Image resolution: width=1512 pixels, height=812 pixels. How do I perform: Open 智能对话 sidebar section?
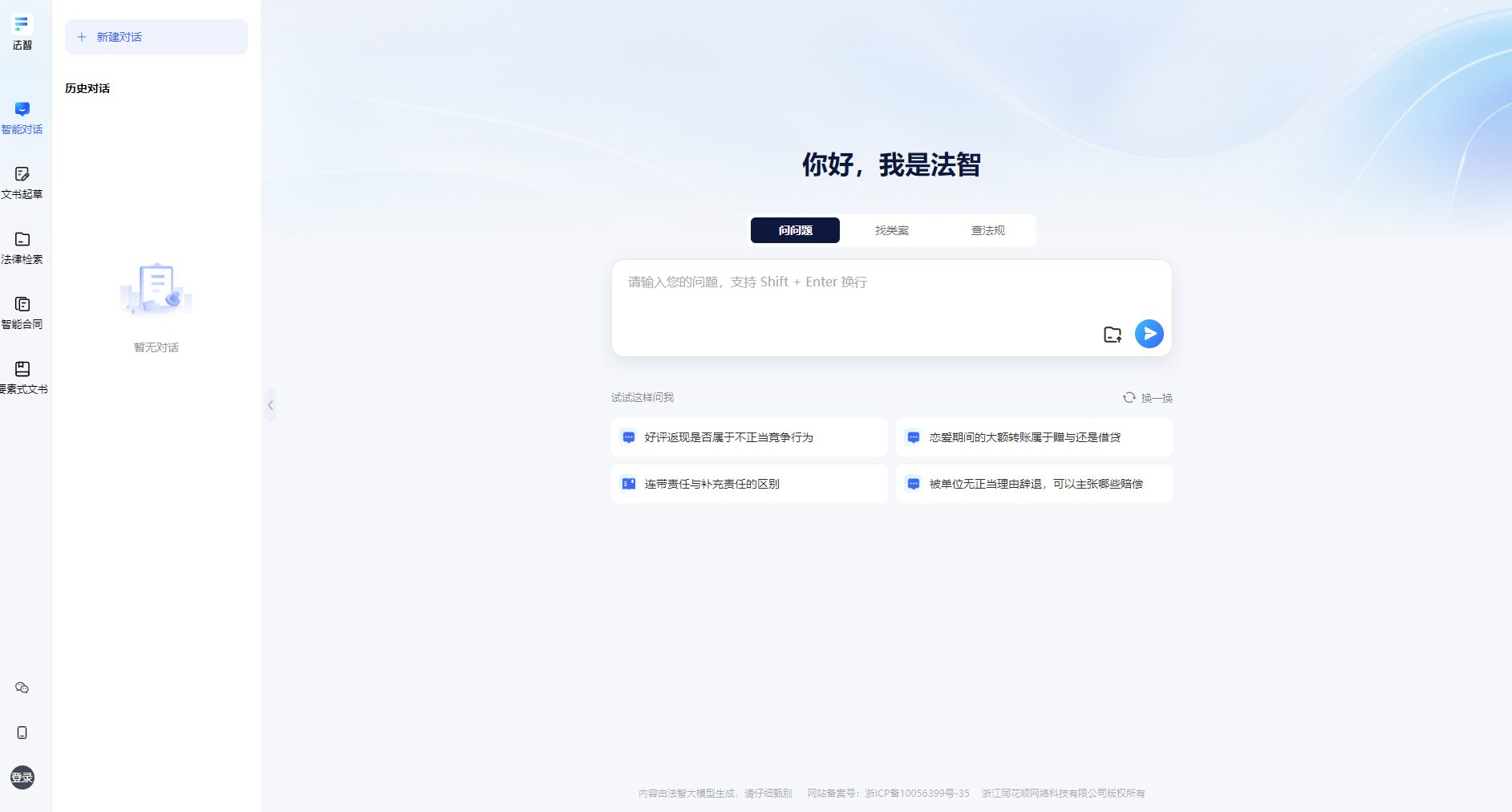[x=22, y=118]
